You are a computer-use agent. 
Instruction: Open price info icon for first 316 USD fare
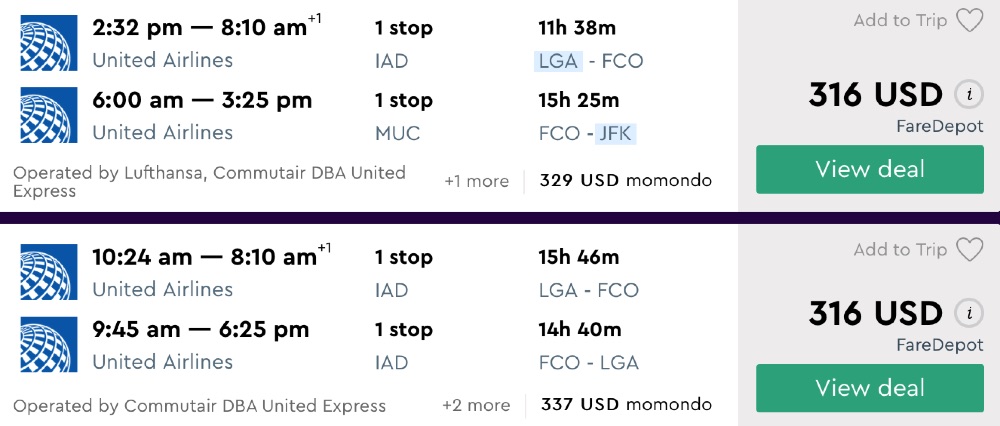coord(967,95)
